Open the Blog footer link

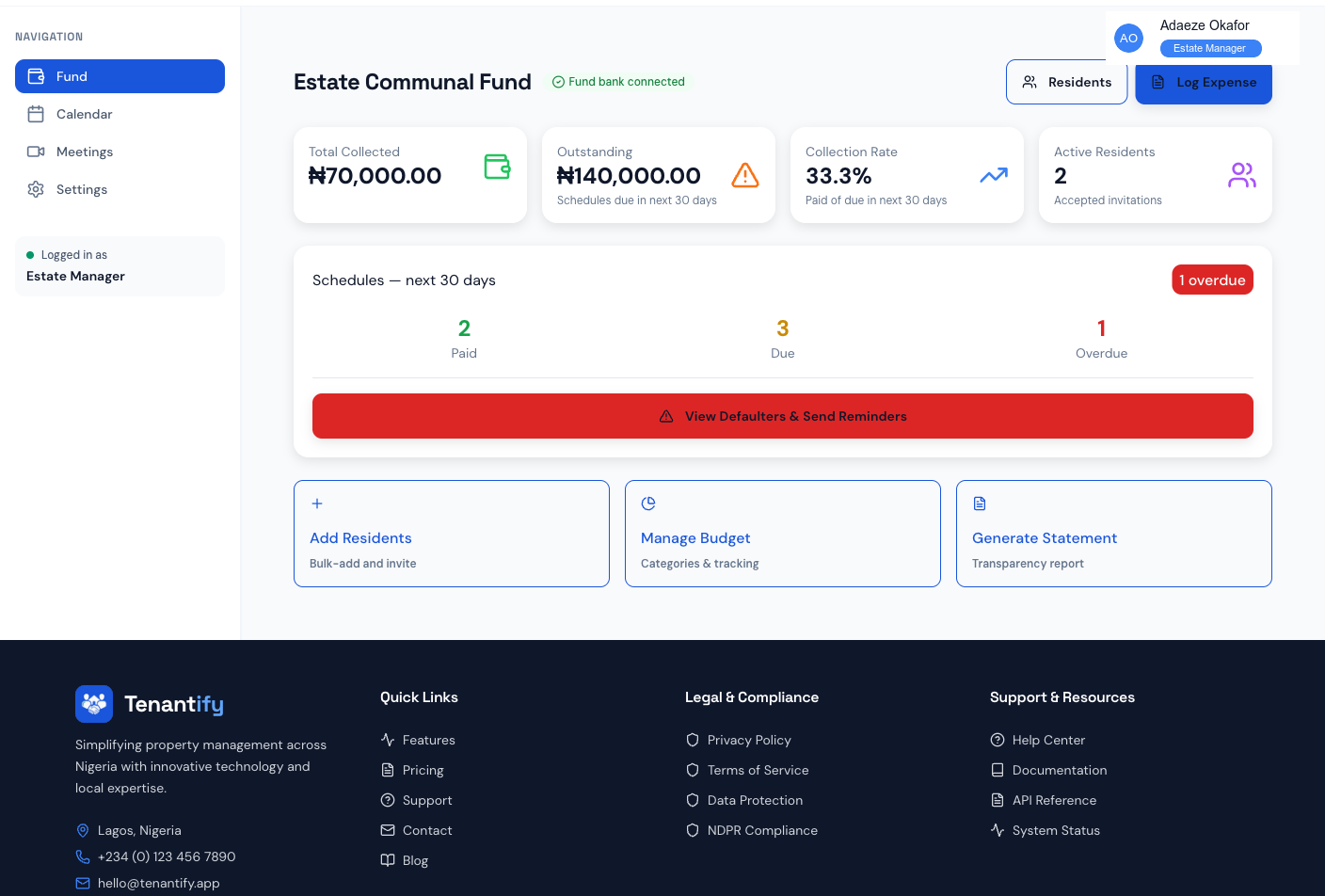(415, 860)
